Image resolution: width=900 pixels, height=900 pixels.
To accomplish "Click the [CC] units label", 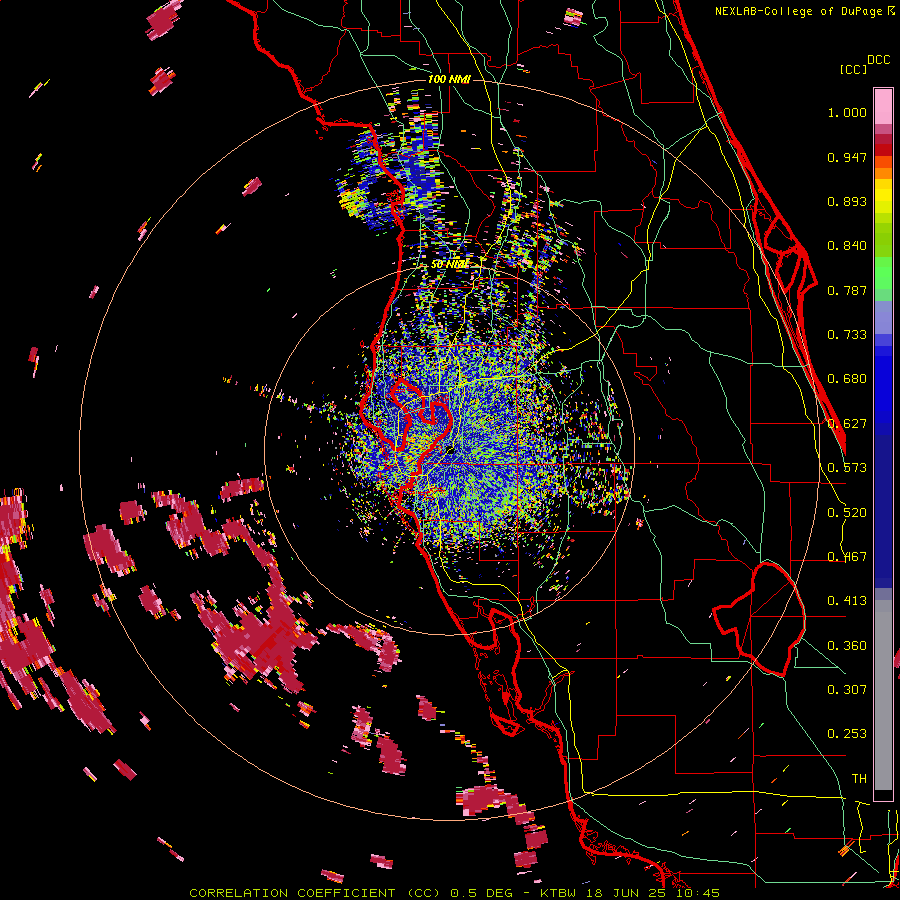I will click(x=853, y=69).
